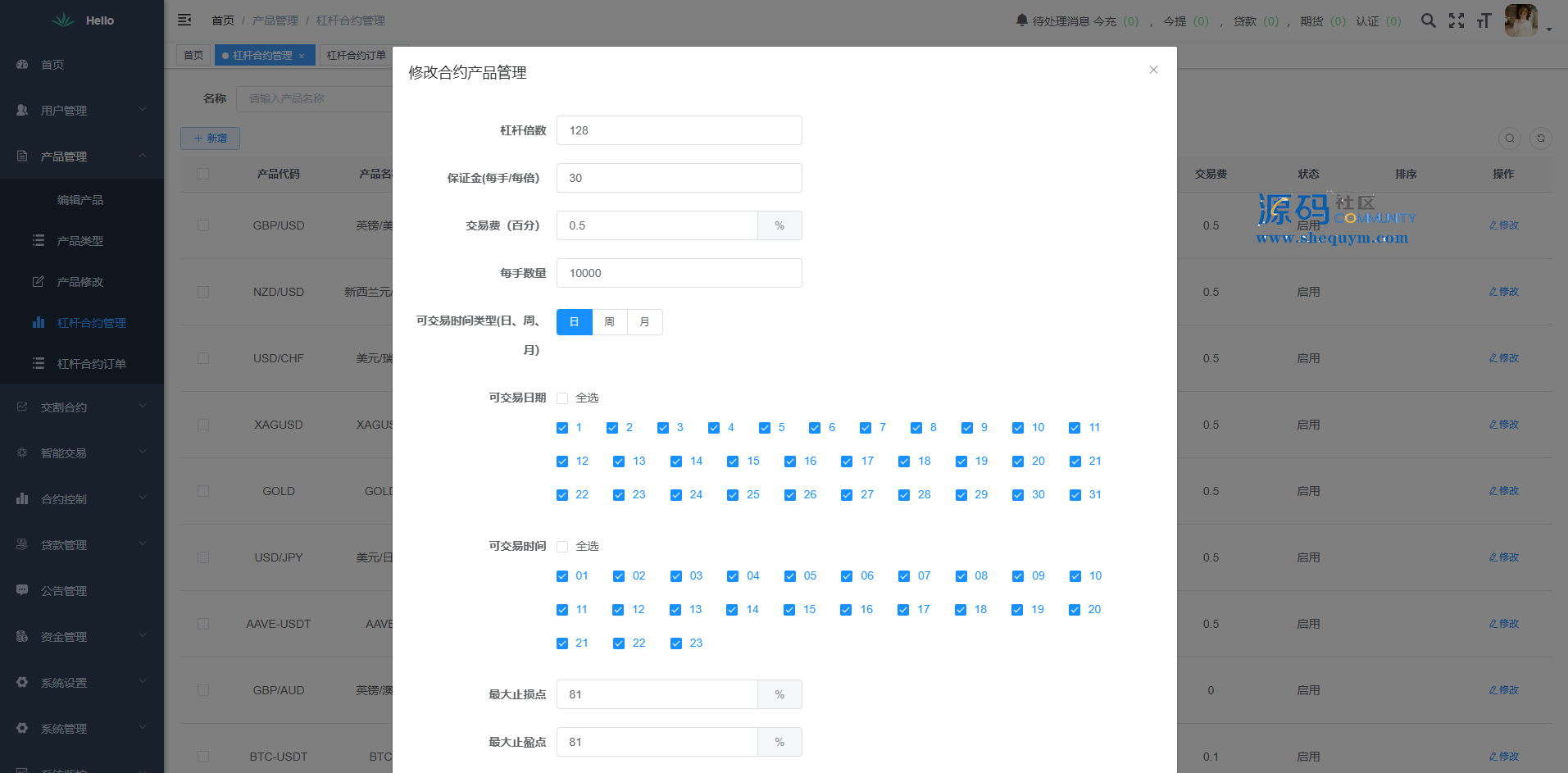Open 产品类型 list icon item
The width and height of the screenshot is (1568, 773).
tap(39, 240)
